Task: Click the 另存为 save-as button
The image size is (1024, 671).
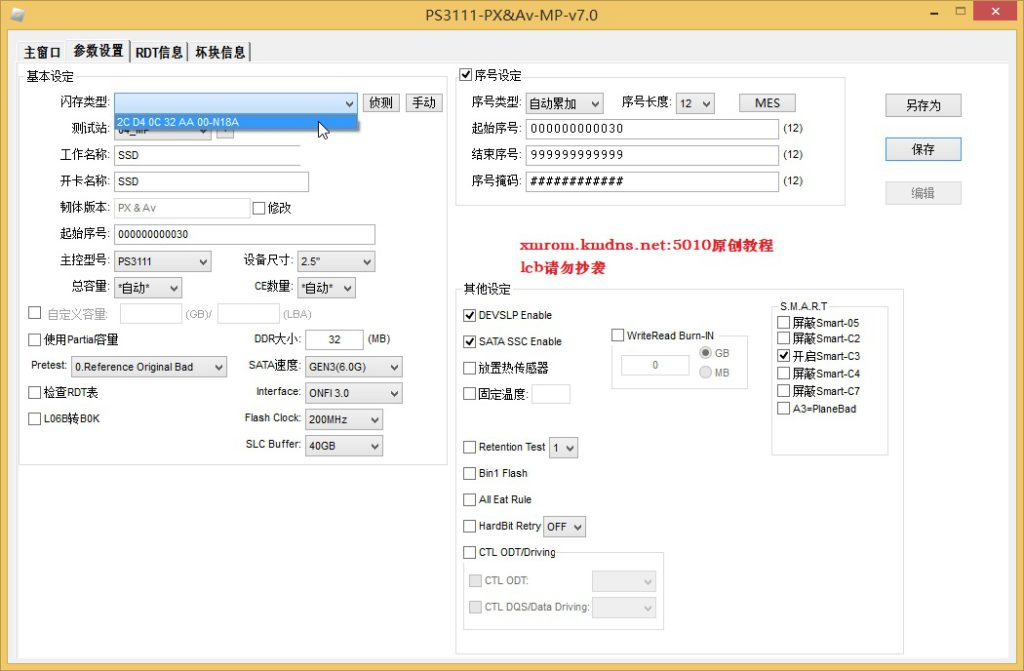Action: point(922,105)
